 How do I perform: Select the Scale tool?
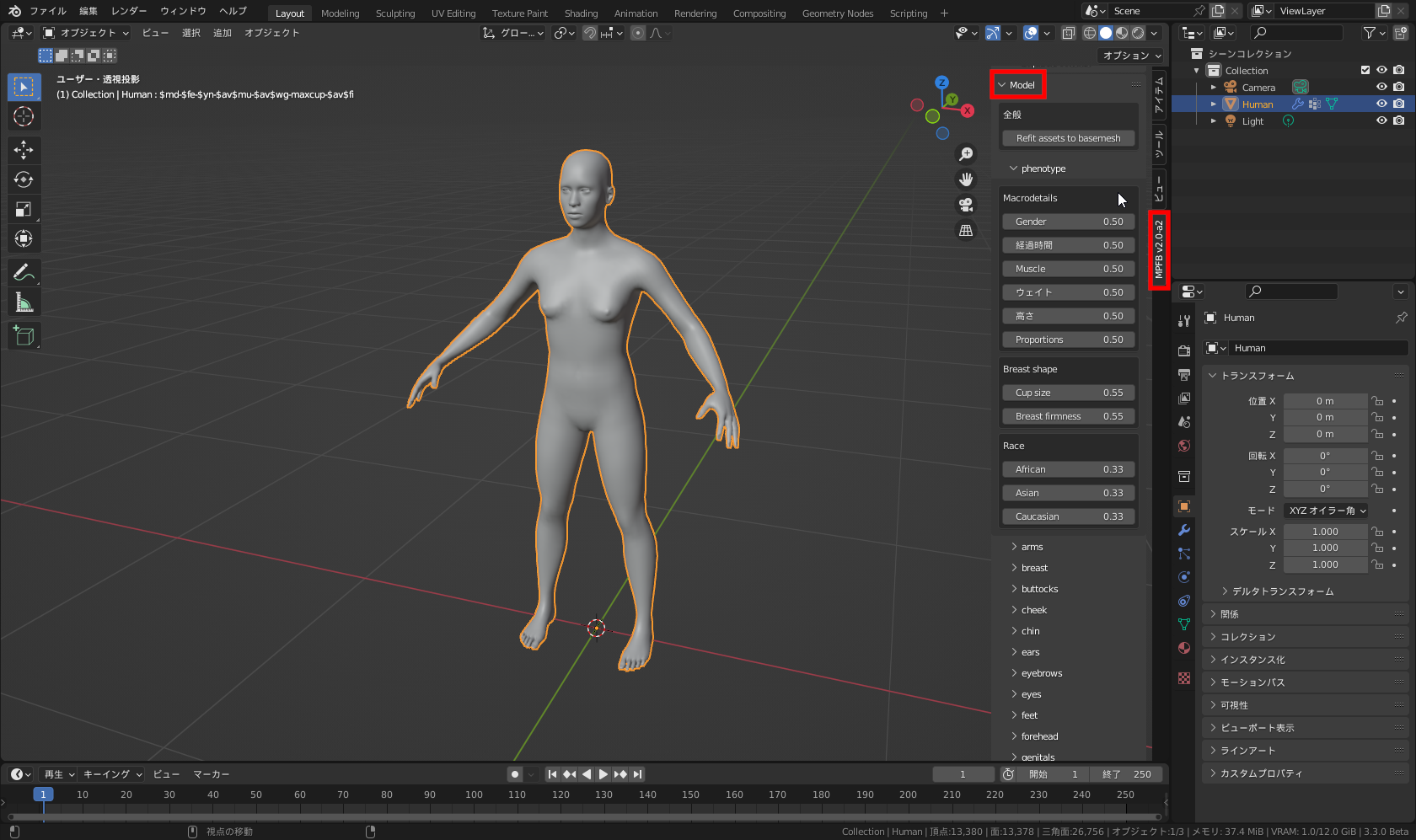(x=24, y=209)
